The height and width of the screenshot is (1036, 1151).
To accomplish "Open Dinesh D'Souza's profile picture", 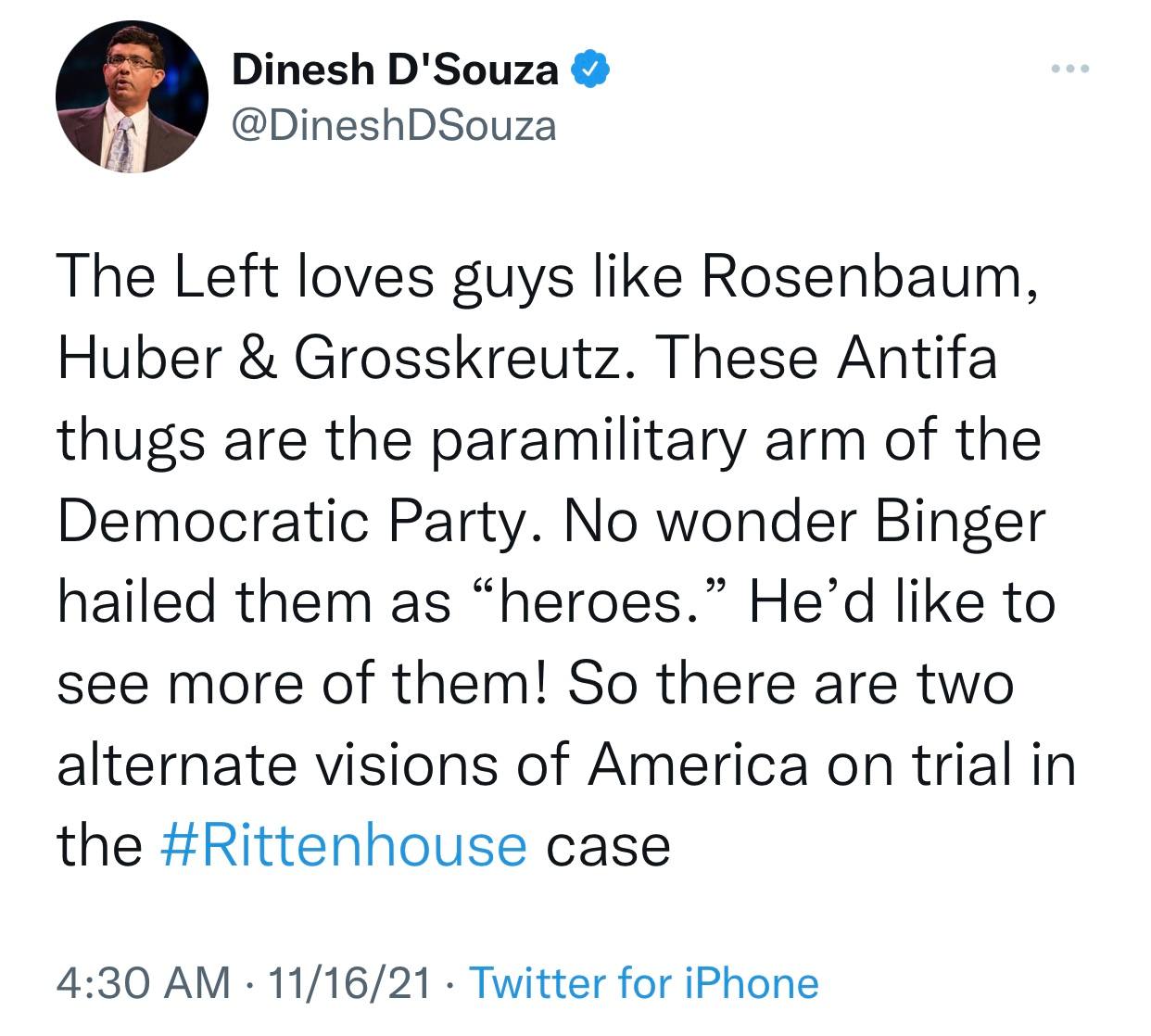I will 132,96.
